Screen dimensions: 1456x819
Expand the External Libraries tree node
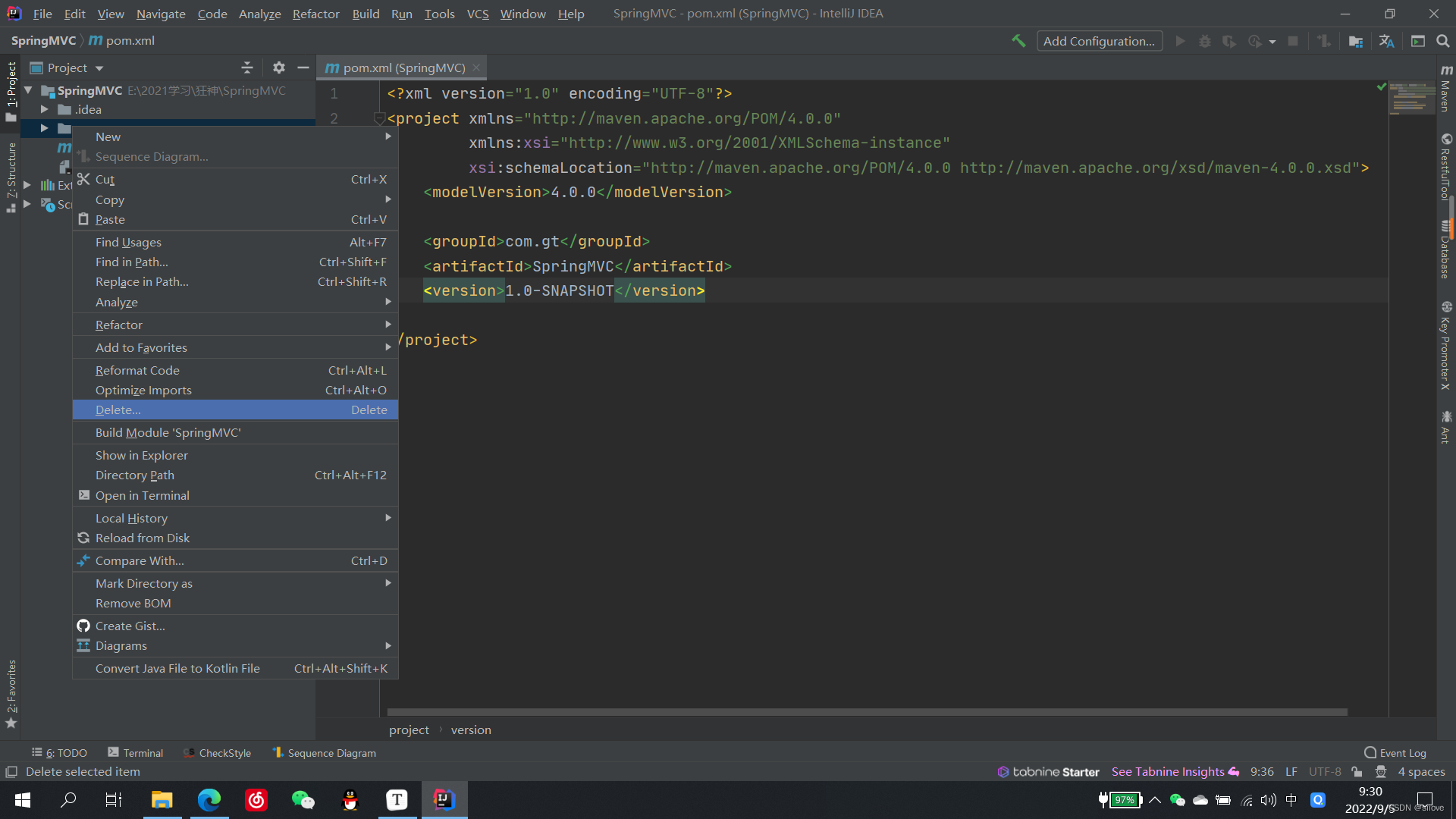point(27,184)
